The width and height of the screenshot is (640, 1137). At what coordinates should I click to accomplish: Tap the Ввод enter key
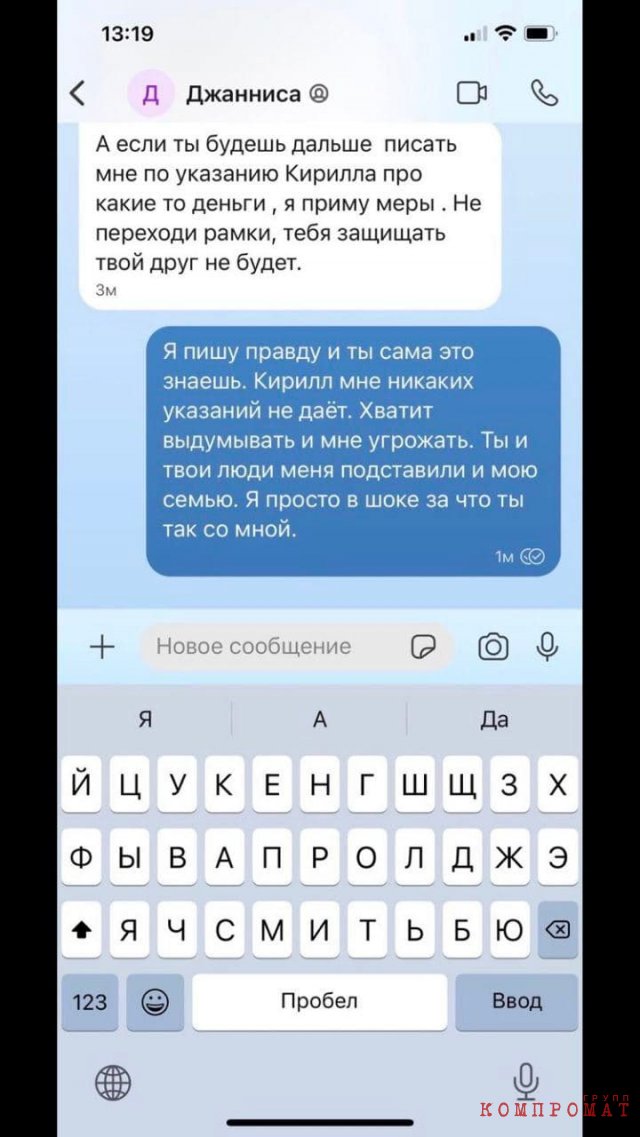(517, 1002)
